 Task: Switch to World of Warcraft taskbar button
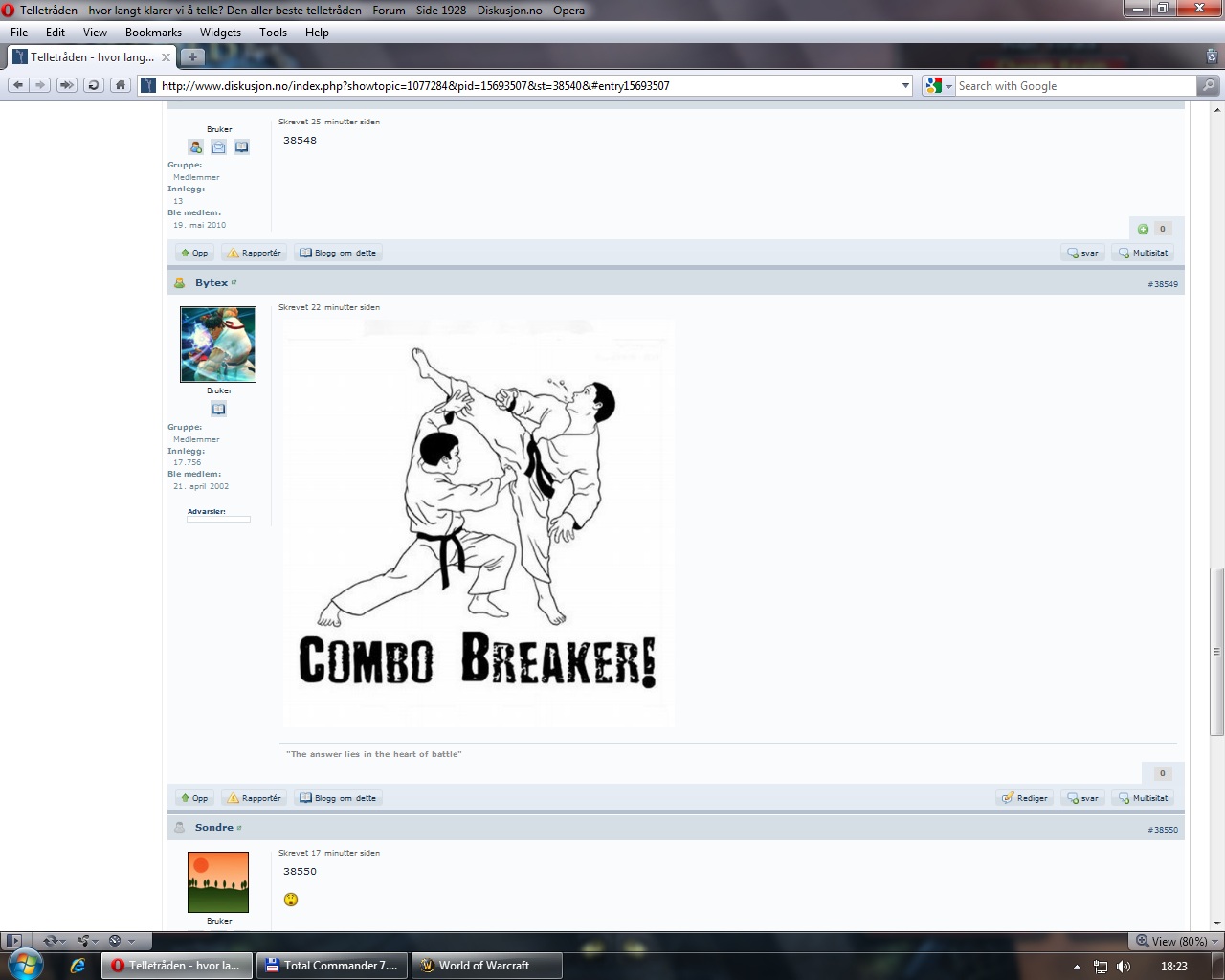click(x=487, y=966)
